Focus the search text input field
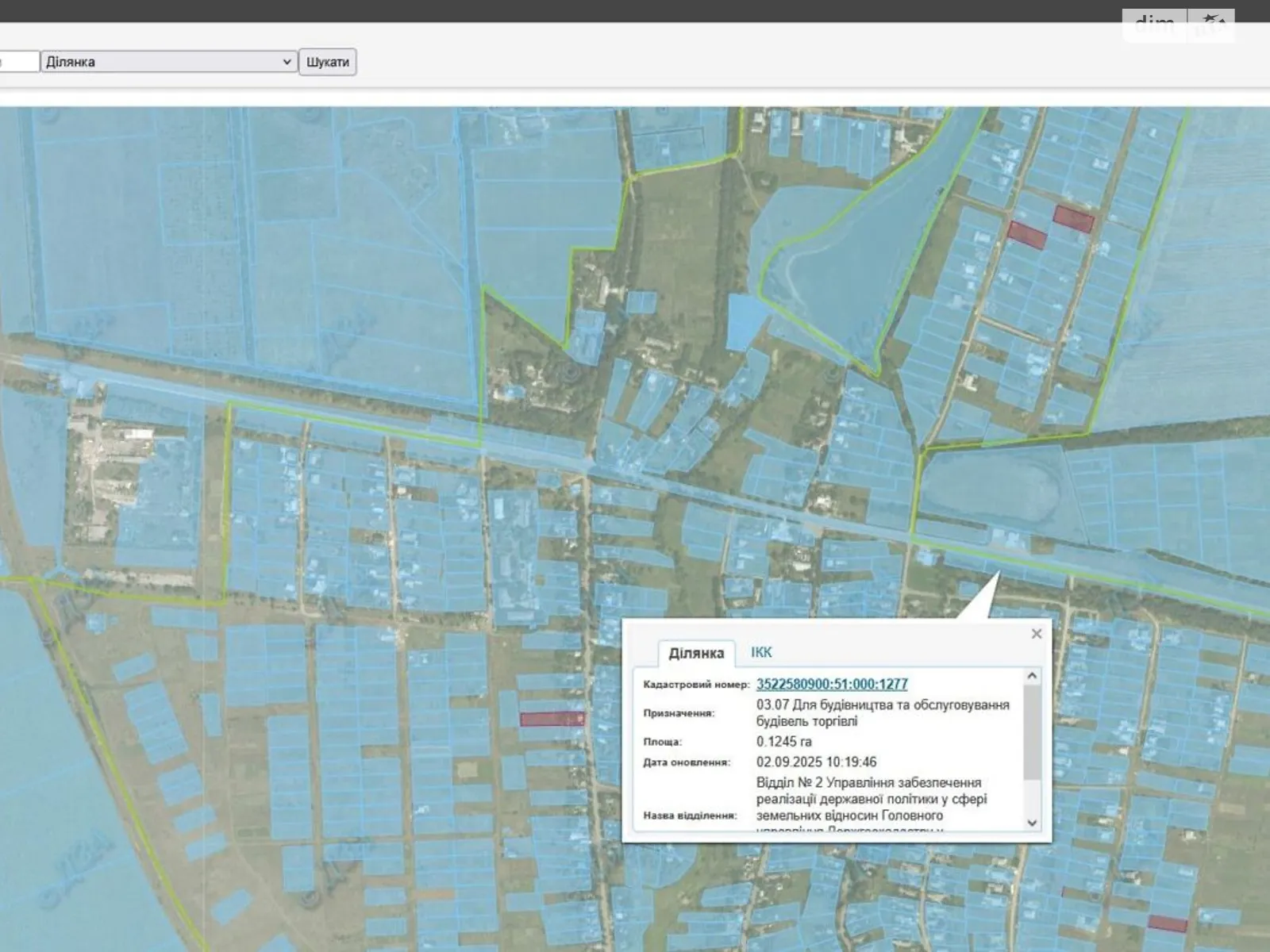The height and width of the screenshot is (952, 1270). click(x=19, y=62)
